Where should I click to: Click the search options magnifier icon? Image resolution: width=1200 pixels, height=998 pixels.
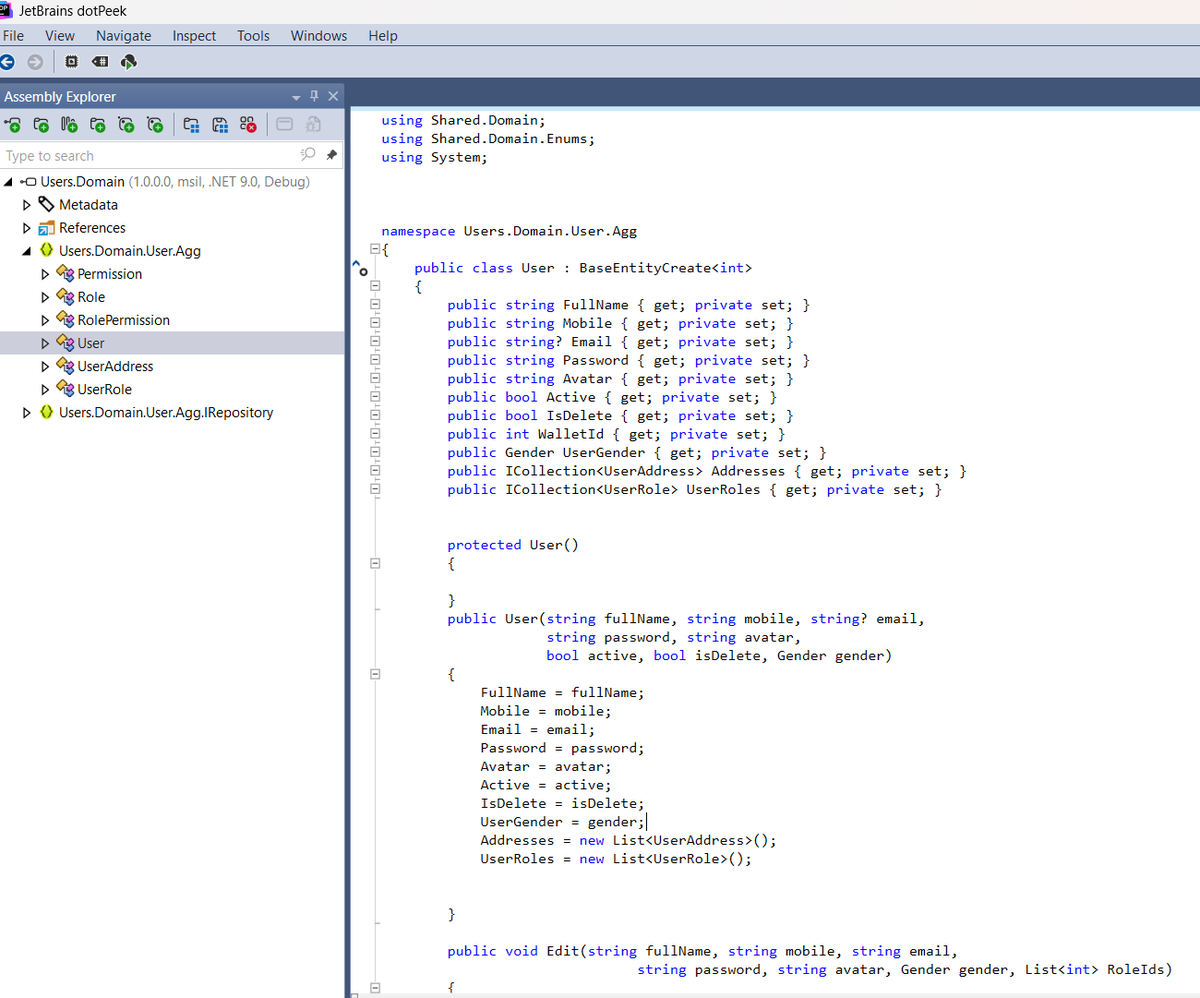click(x=308, y=155)
